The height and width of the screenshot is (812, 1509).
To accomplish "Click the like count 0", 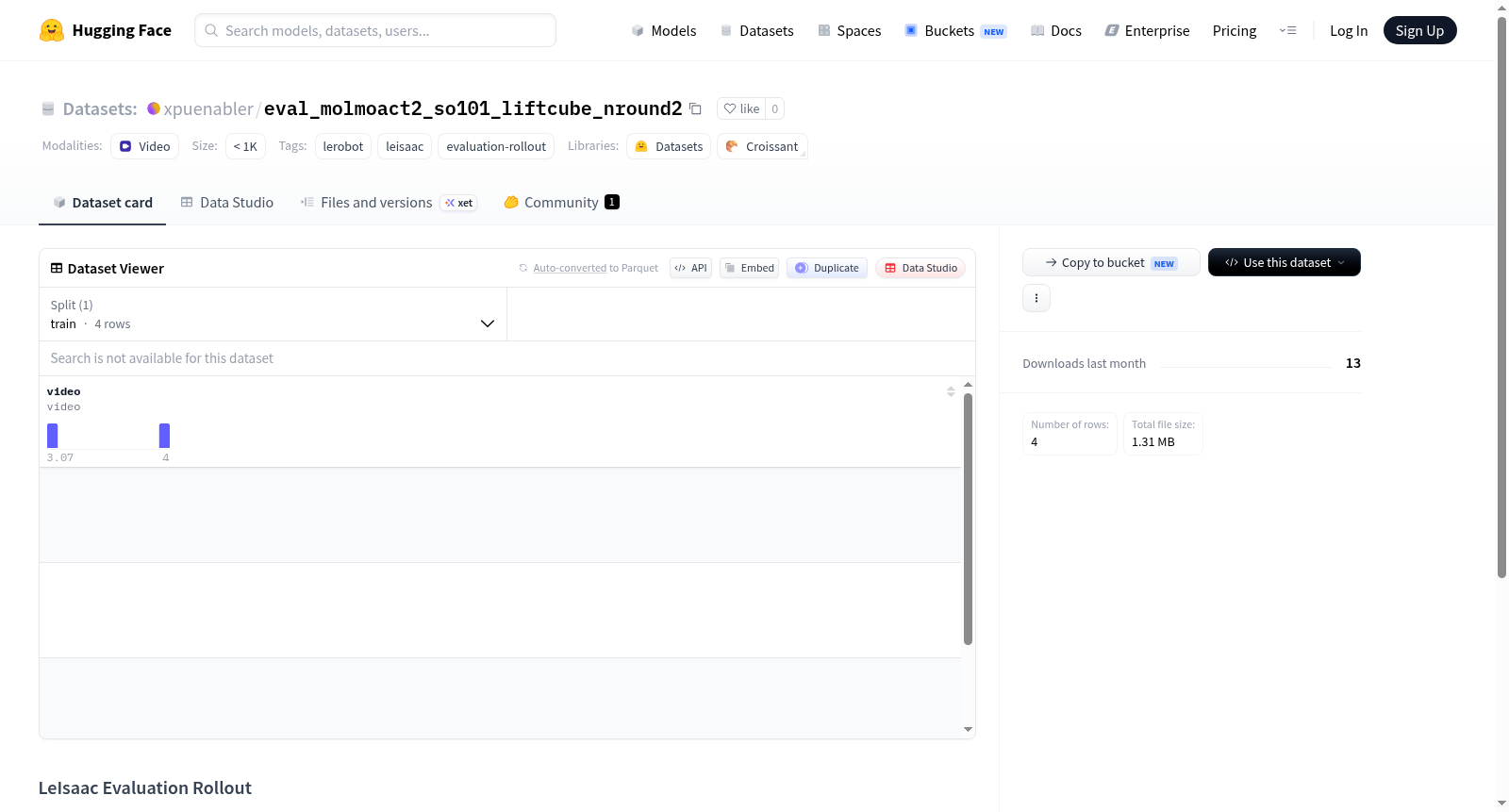I will (775, 108).
